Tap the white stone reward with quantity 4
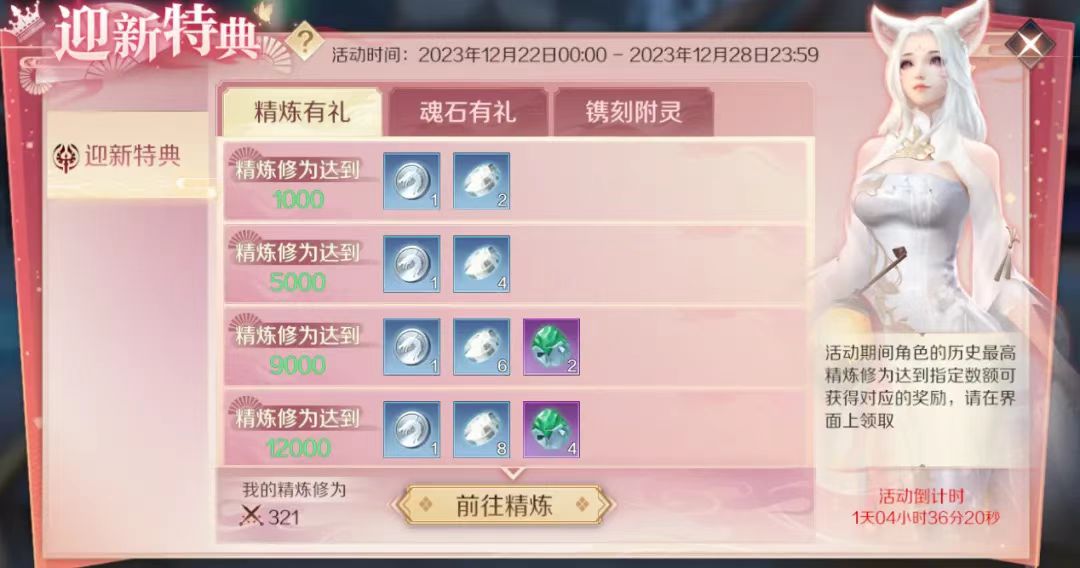Screen dimensions: 1080x568 [x=481, y=264]
